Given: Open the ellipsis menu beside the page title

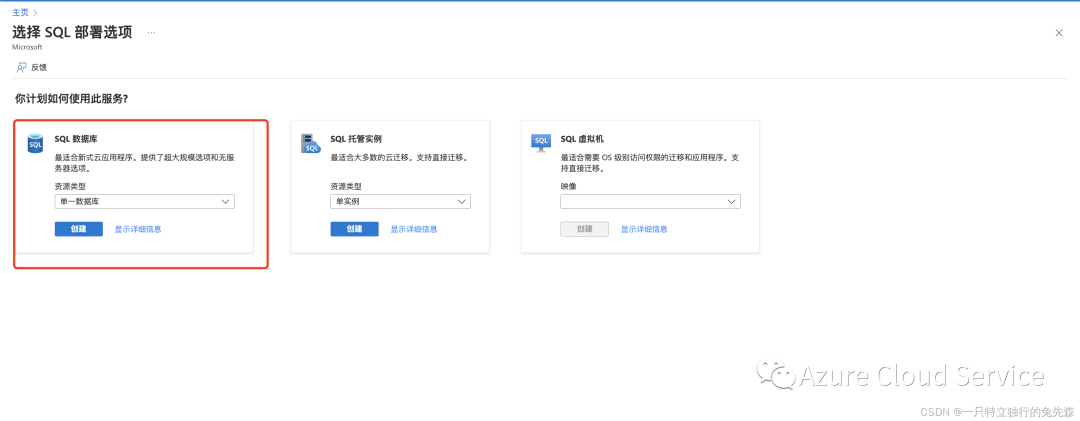Looking at the screenshot, I should [151, 33].
